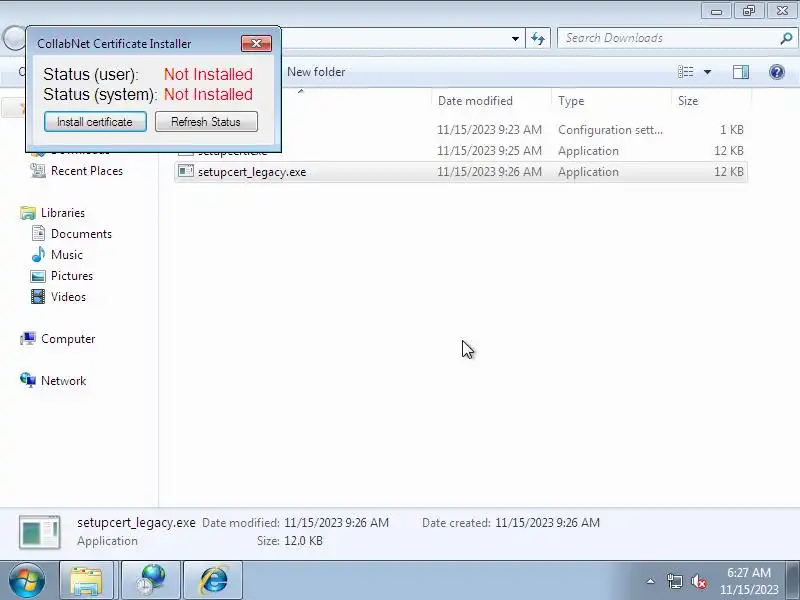Launch Internet Explorer from the taskbar
Viewport: 800px width, 600px height.
[x=213, y=581]
